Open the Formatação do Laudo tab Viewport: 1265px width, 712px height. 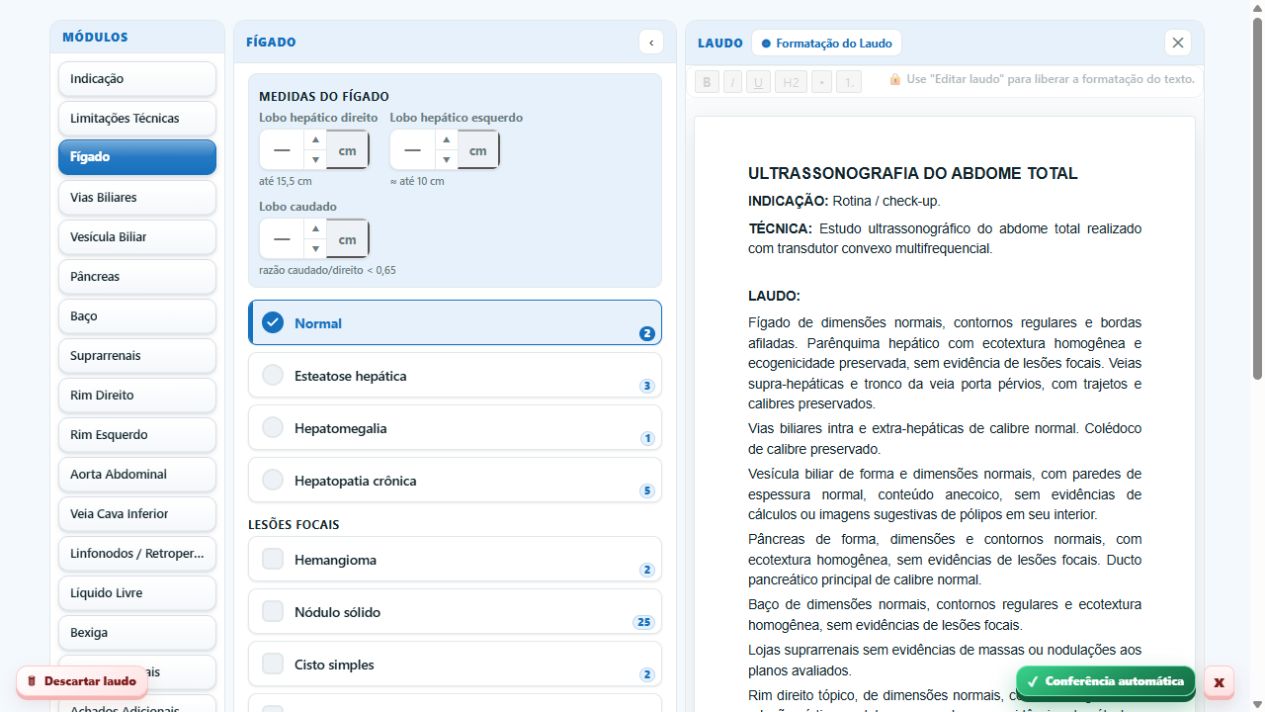point(827,43)
